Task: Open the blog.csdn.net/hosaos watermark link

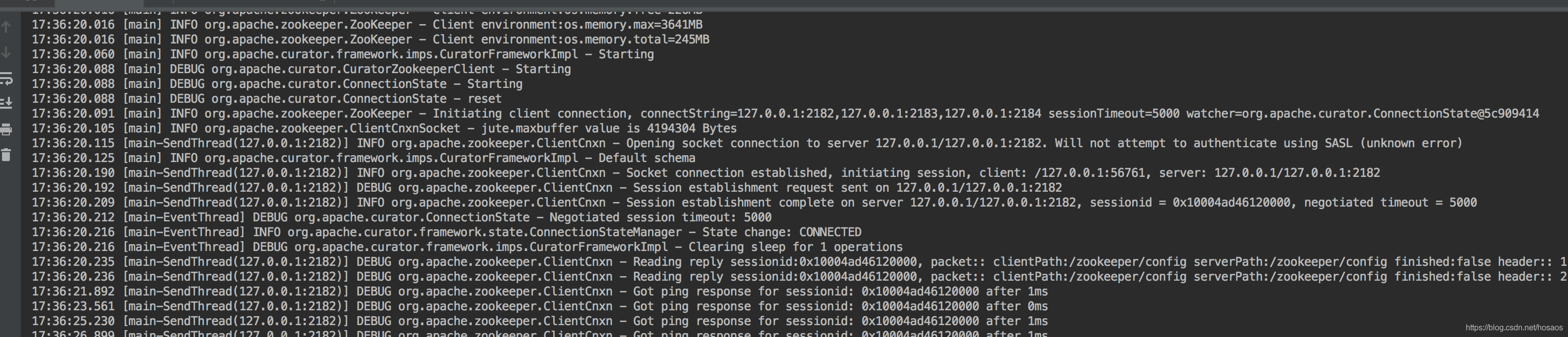Action: point(1513,328)
